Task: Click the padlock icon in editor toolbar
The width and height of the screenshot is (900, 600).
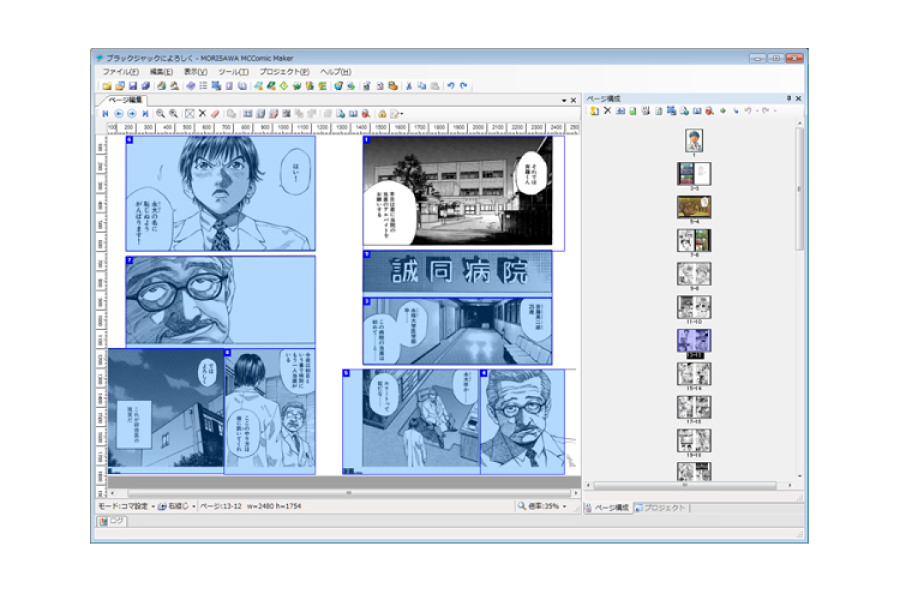Action: pyautogui.click(x=382, y=114)
